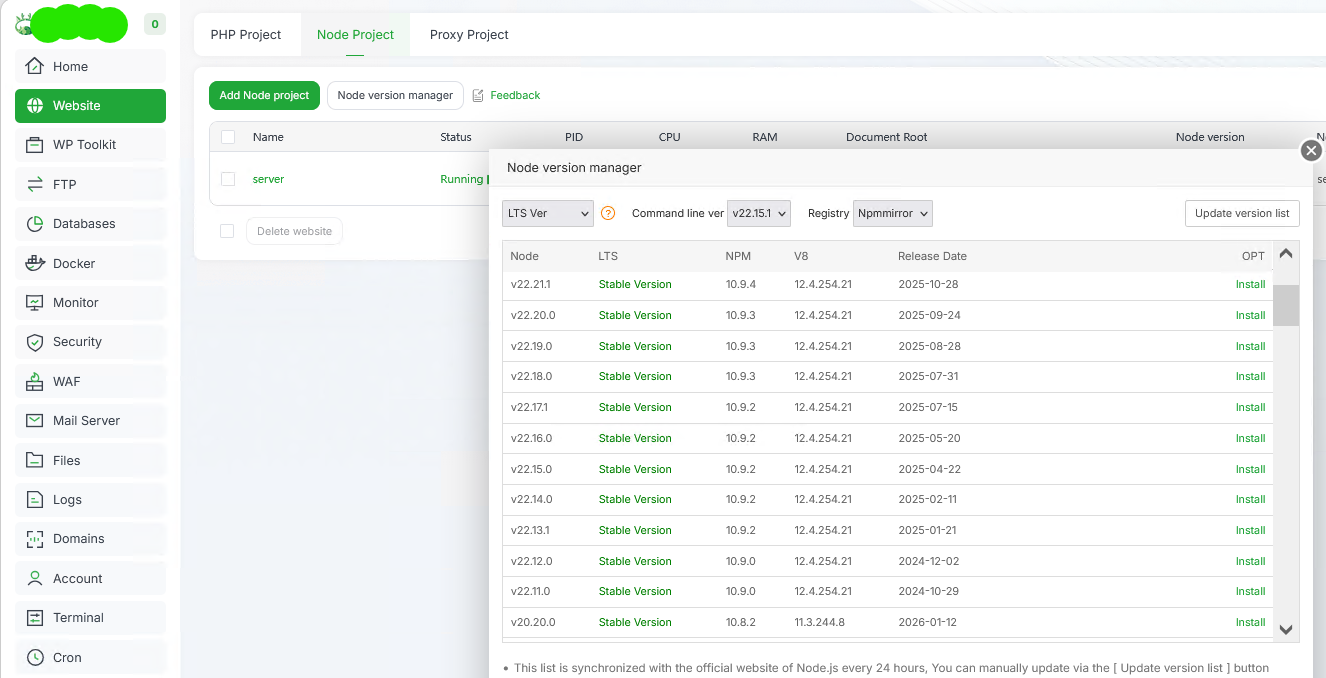
Task: Switch to the PHP Project tab
Action: coord(246,34)
